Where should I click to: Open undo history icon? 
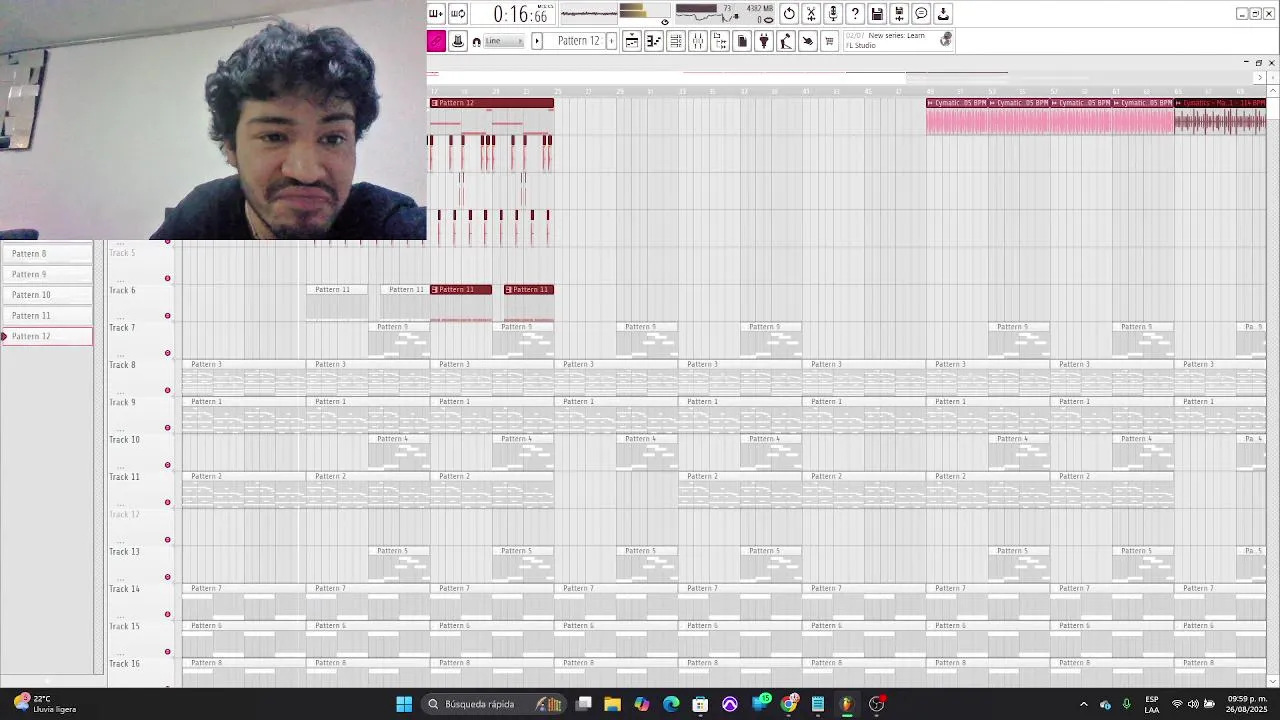click(x=789, y=13)
